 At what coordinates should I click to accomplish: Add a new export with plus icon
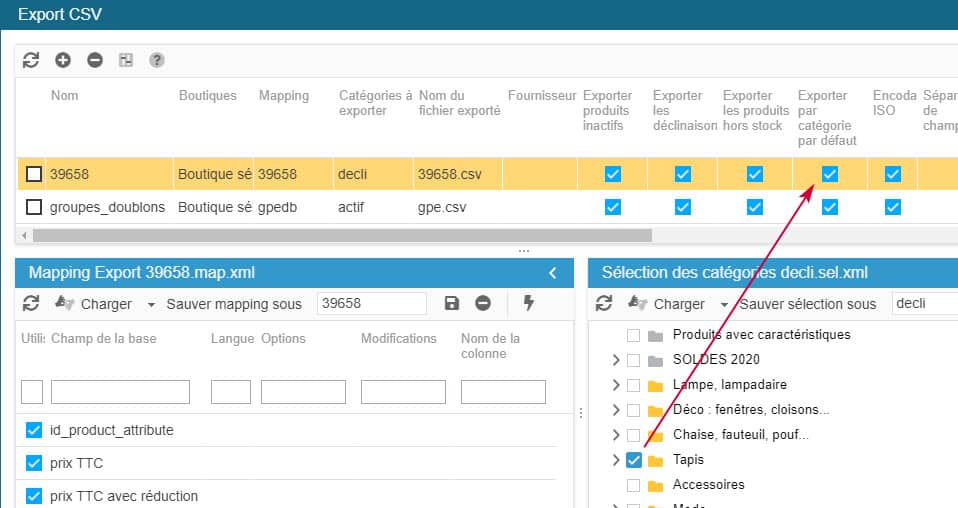[63, 60]
